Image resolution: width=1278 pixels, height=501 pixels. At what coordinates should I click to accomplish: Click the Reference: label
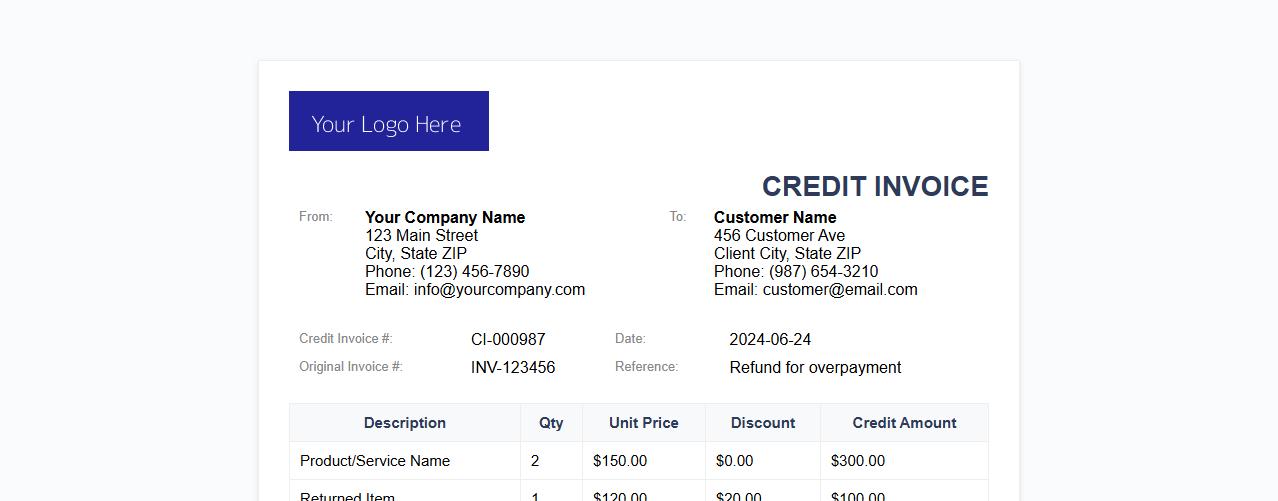pos(646,366)
